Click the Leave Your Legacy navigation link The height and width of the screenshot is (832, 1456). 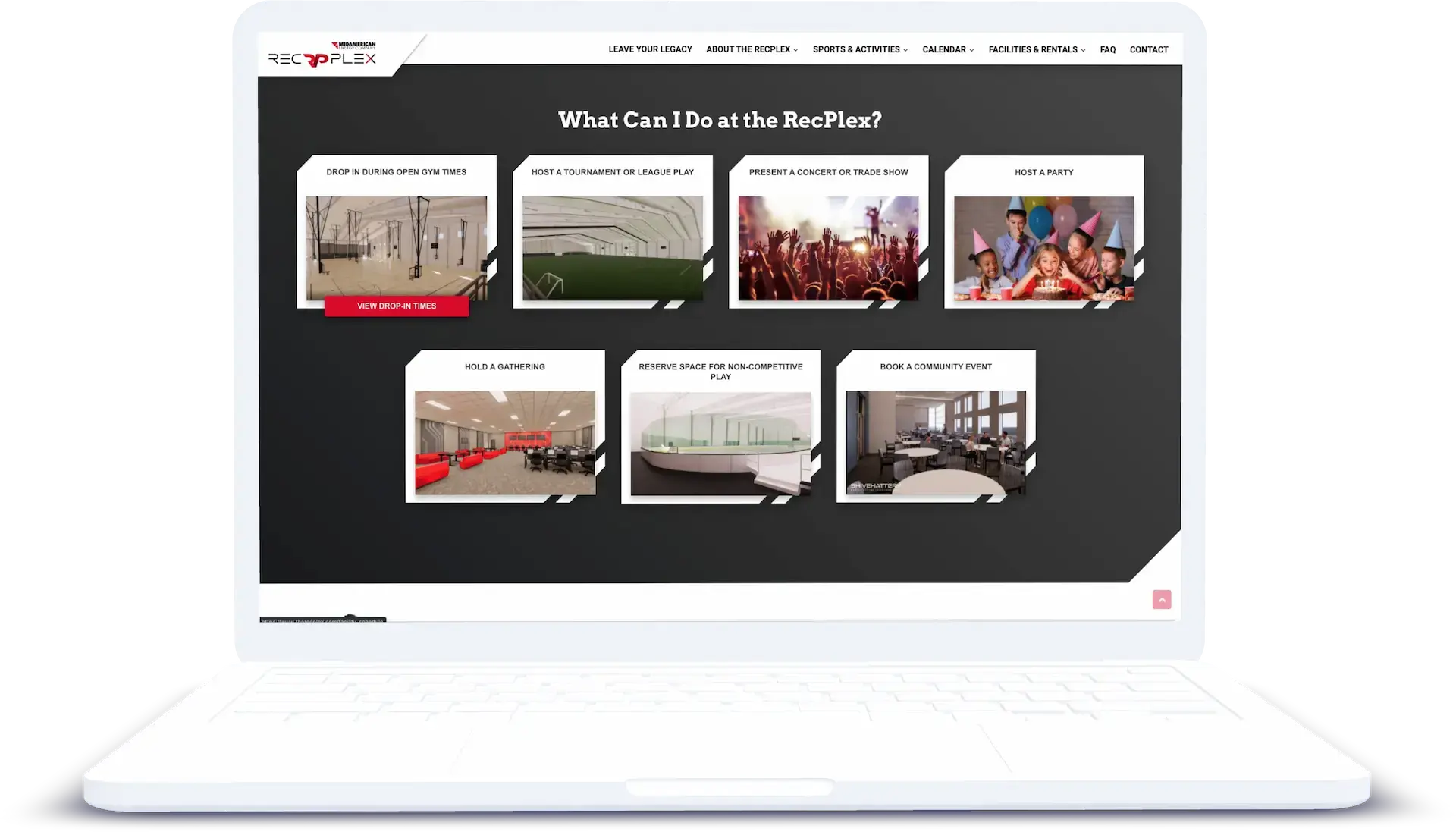(x=650, y=49)
